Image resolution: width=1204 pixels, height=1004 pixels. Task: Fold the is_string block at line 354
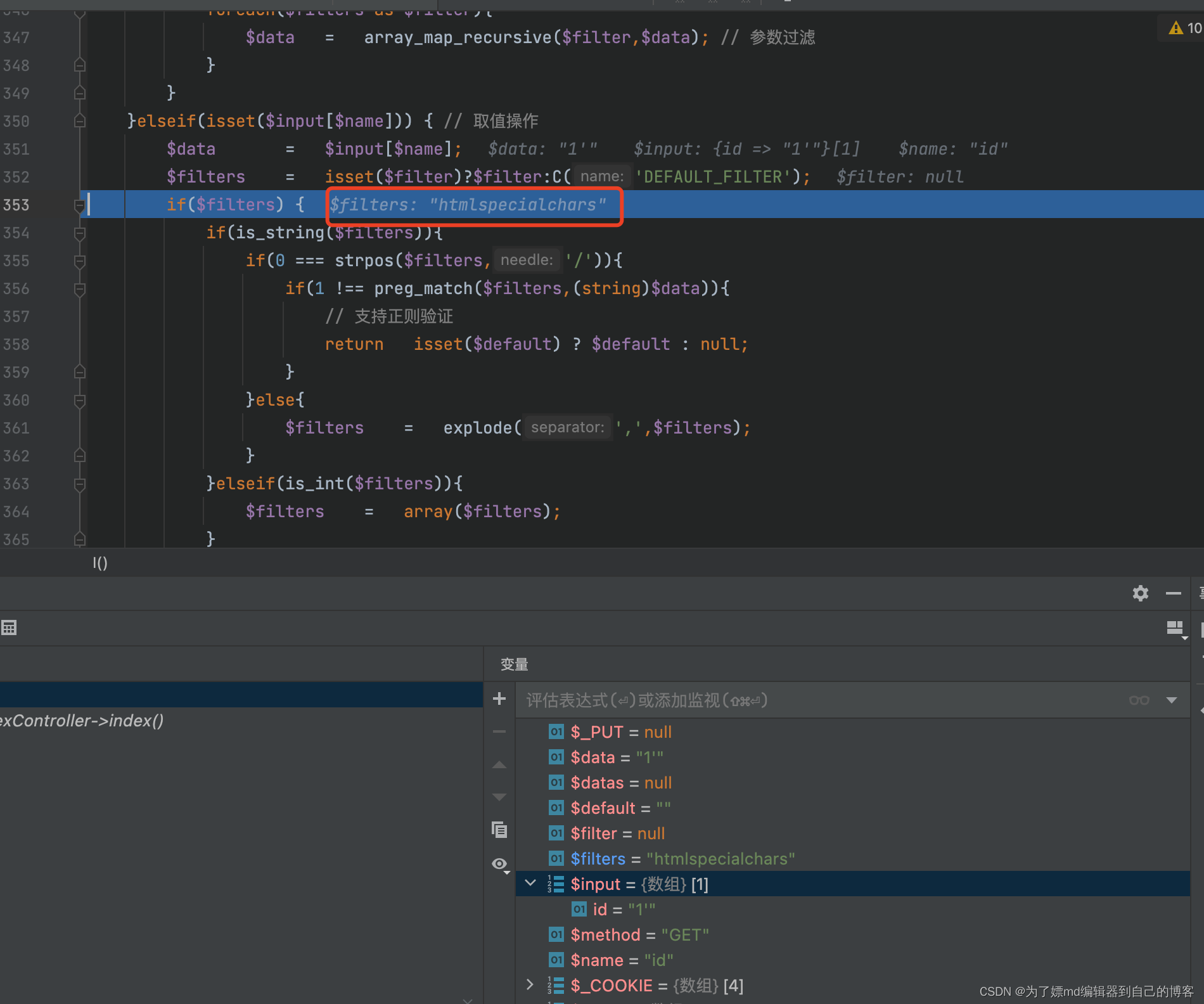[80, 233]
